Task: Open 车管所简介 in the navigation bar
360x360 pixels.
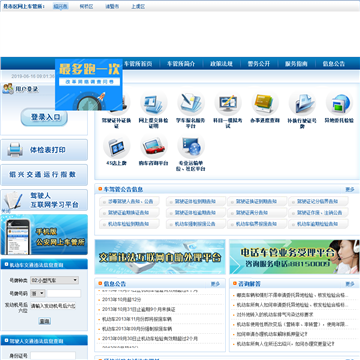Action: [x=181, y=64]
